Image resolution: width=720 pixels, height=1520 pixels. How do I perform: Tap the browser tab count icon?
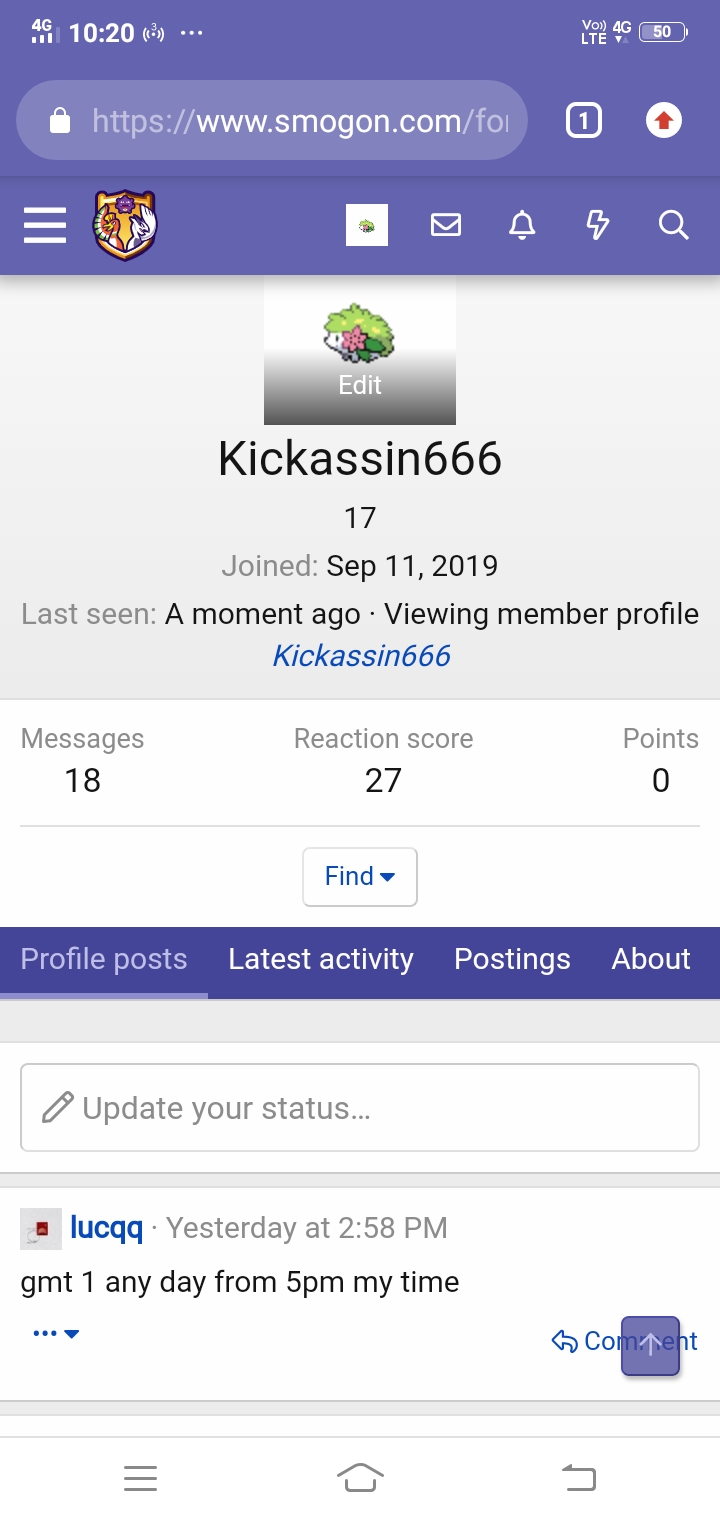pos(584,122)
